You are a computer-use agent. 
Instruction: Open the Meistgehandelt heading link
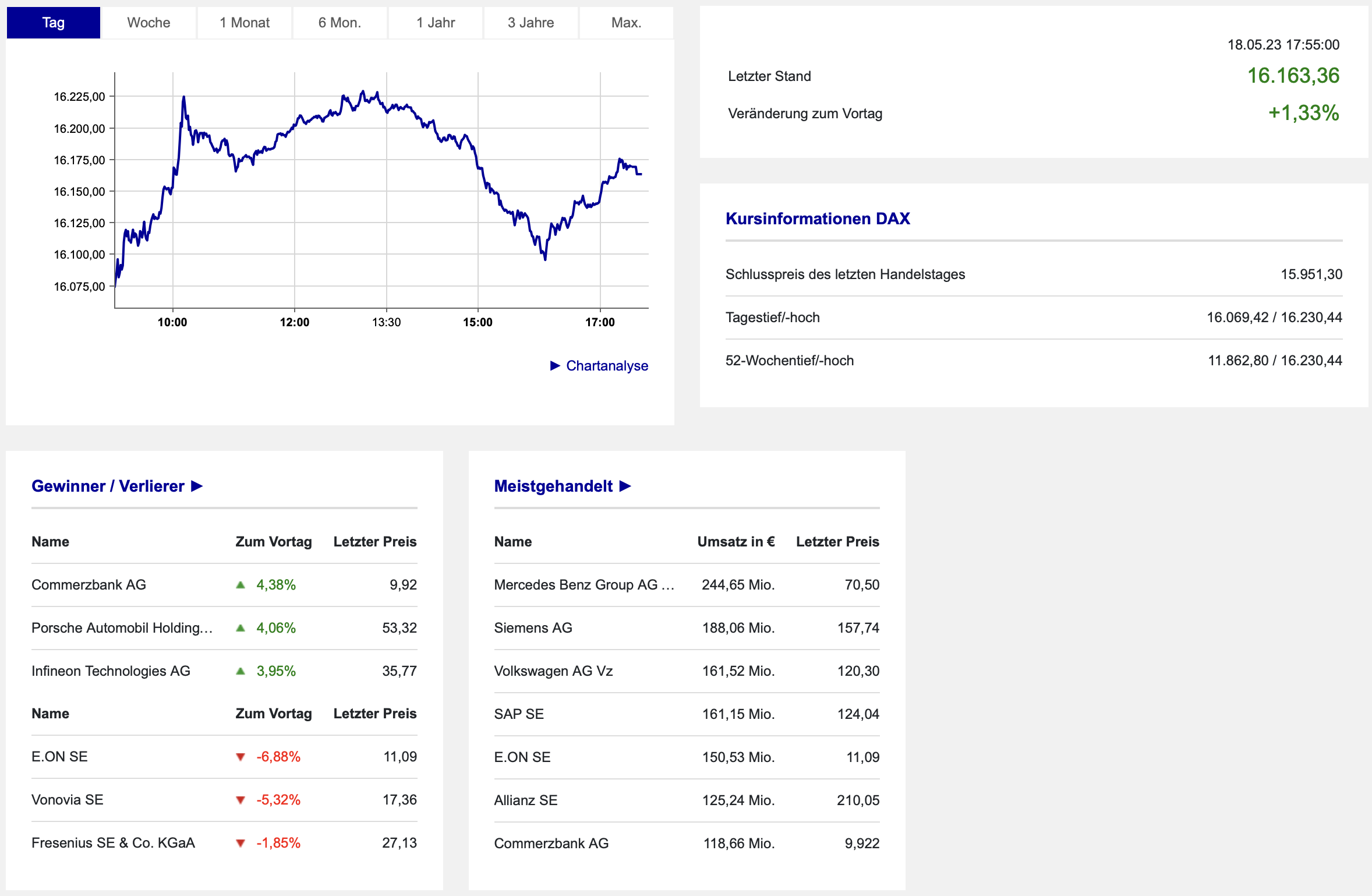(x=553, y=486)
